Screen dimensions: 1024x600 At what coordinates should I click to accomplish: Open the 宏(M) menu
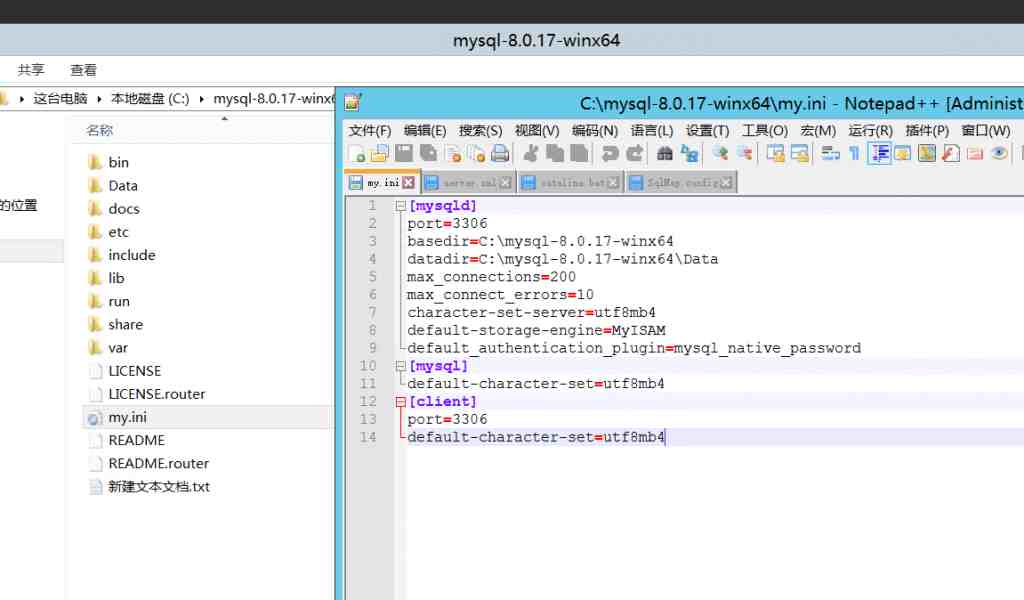[x=818, y=131]
